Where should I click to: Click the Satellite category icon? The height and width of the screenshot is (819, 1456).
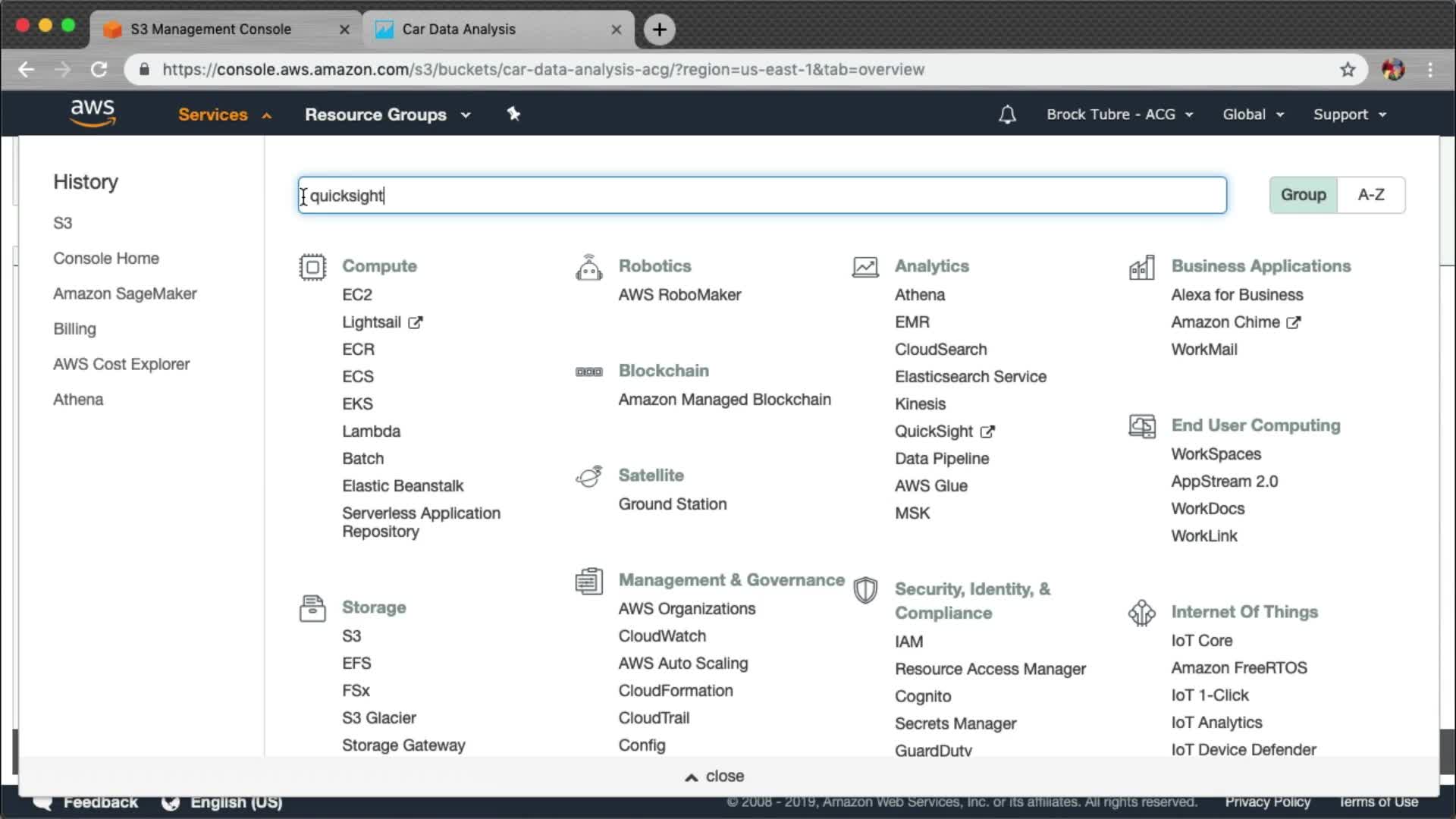[x=588, y=476]
